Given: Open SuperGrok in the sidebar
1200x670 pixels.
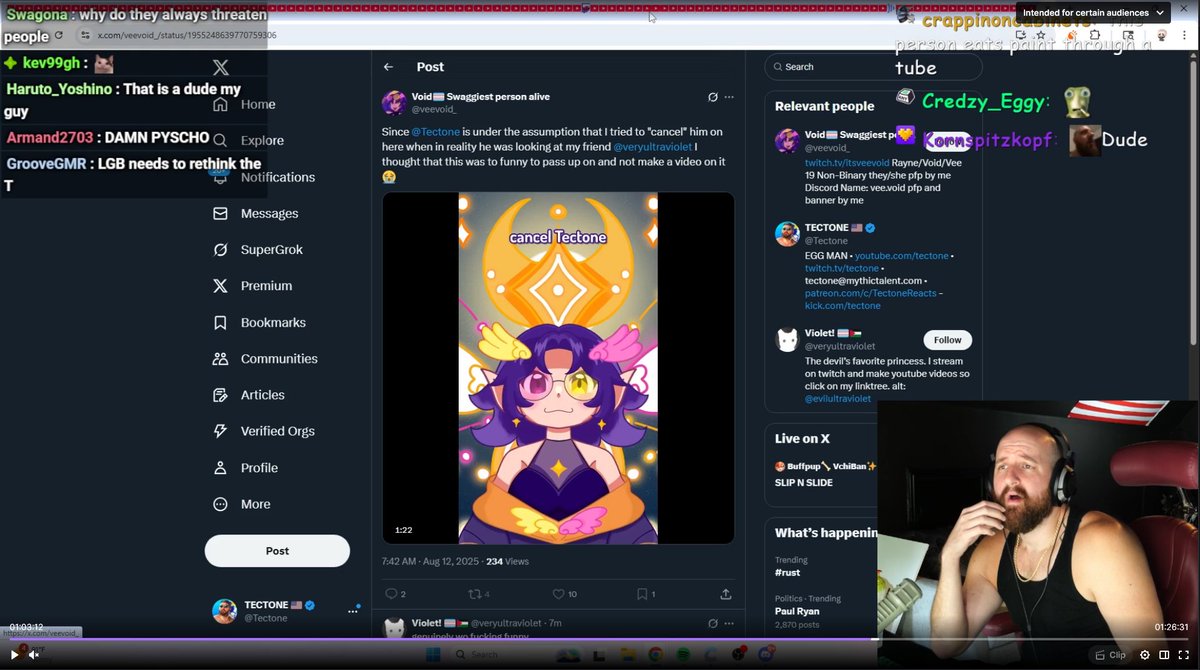Looking at the screenshot, I should 258,250.
